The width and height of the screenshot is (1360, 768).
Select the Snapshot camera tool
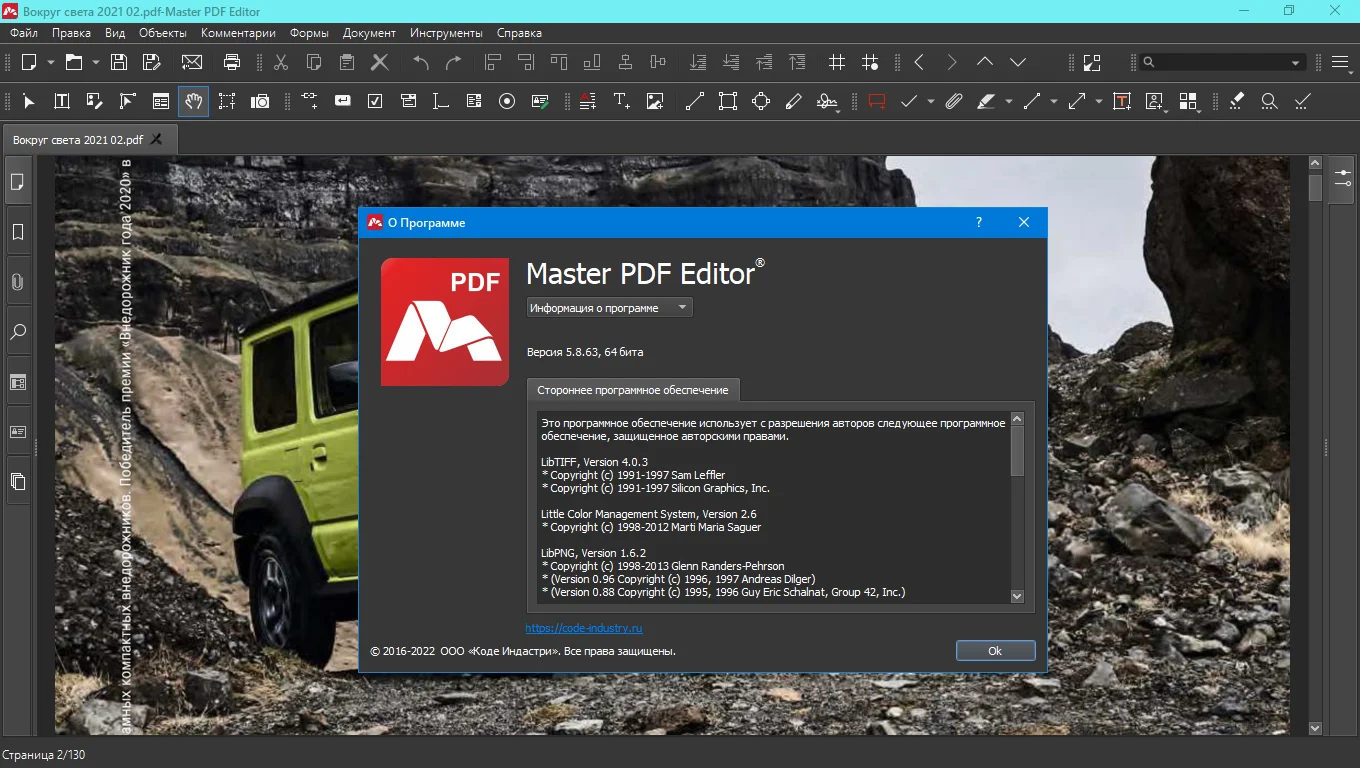pyautogui.click(x=260, y=101)
